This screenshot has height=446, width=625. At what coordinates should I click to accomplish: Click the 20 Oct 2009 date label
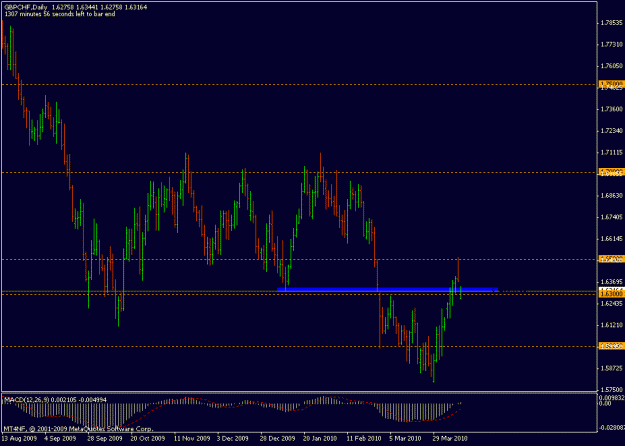147,439
